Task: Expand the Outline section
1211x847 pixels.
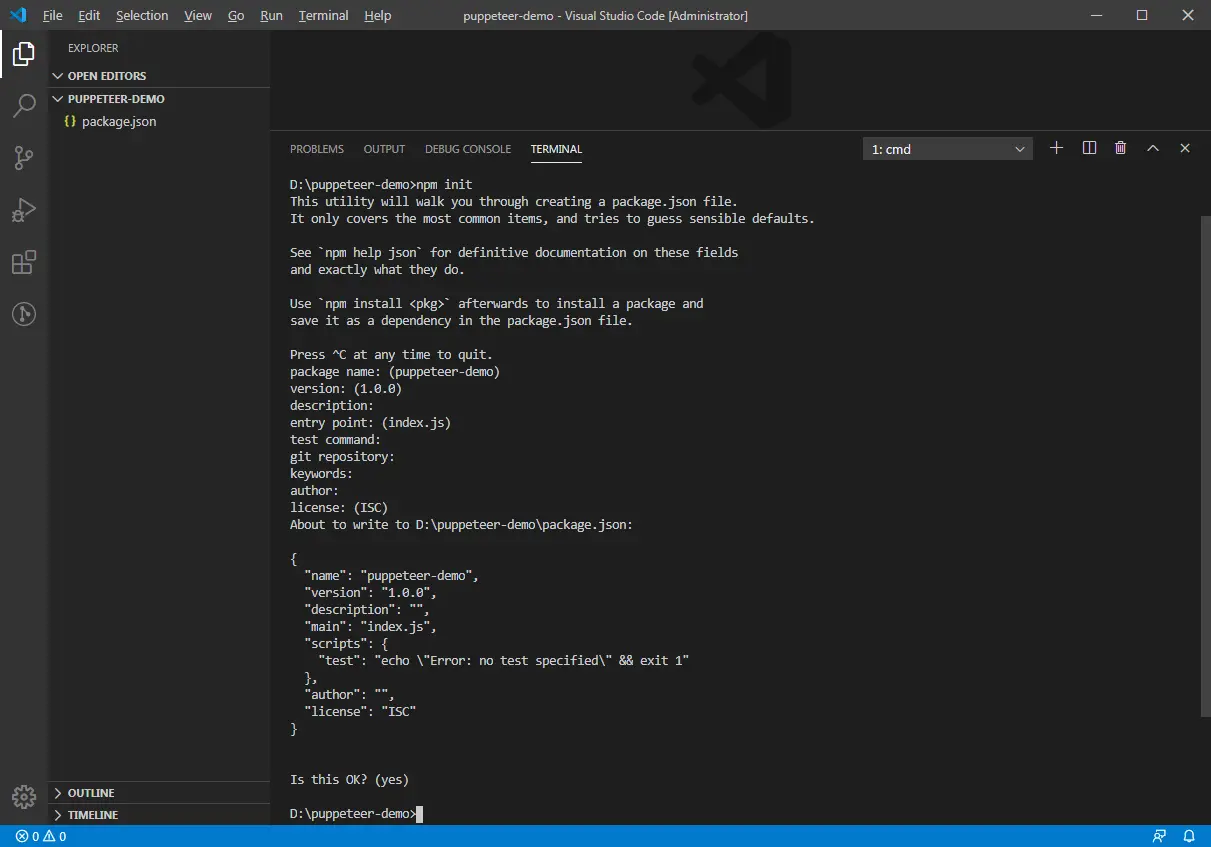Action: (159, 793)
